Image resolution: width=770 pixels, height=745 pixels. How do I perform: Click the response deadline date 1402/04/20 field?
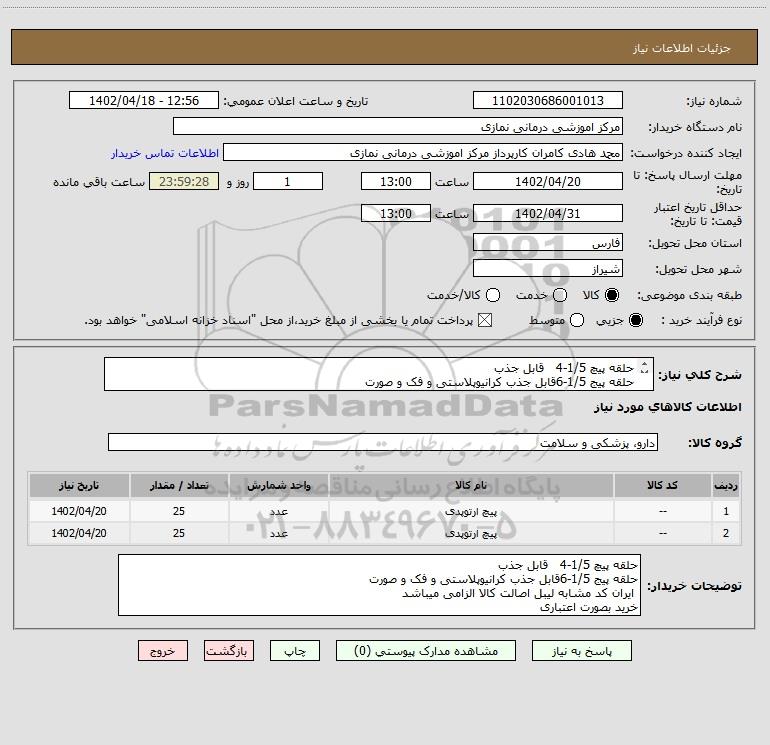[x=548, y=181]
